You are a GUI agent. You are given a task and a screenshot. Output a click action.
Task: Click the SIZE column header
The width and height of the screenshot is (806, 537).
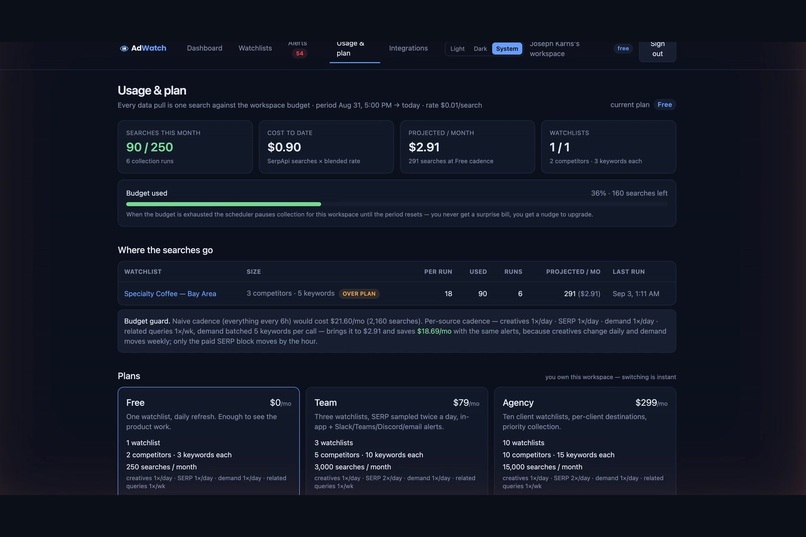[253, 272]
